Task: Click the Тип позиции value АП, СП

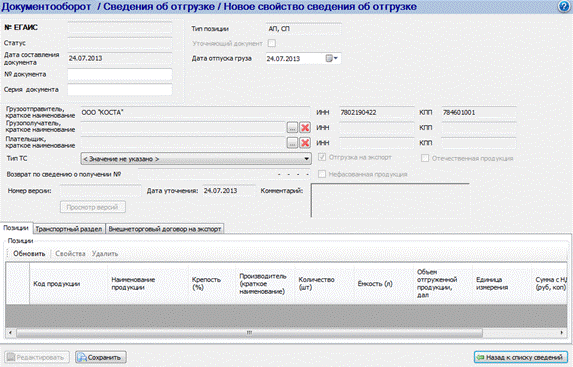Action: 303,29
